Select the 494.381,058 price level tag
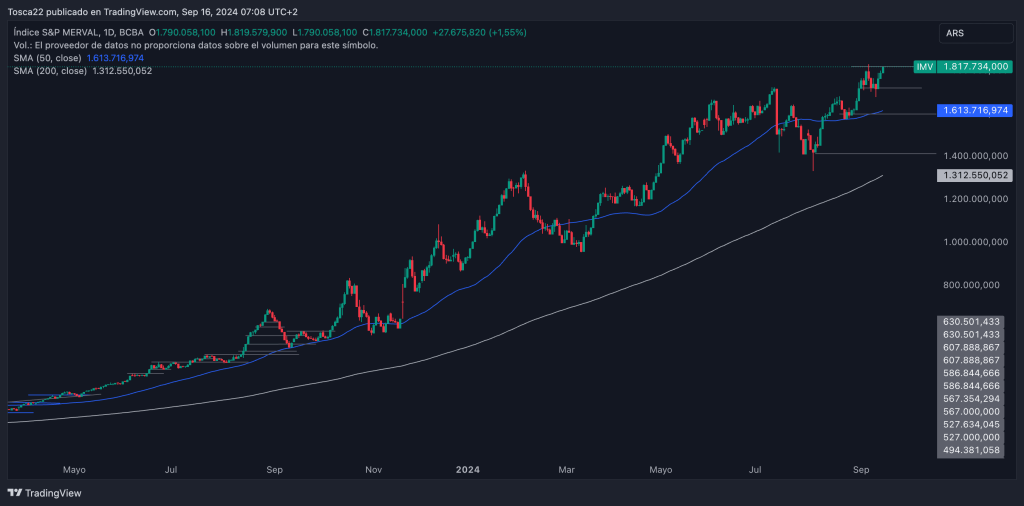This screenshot has width=1024, height=506. point(971,450)
